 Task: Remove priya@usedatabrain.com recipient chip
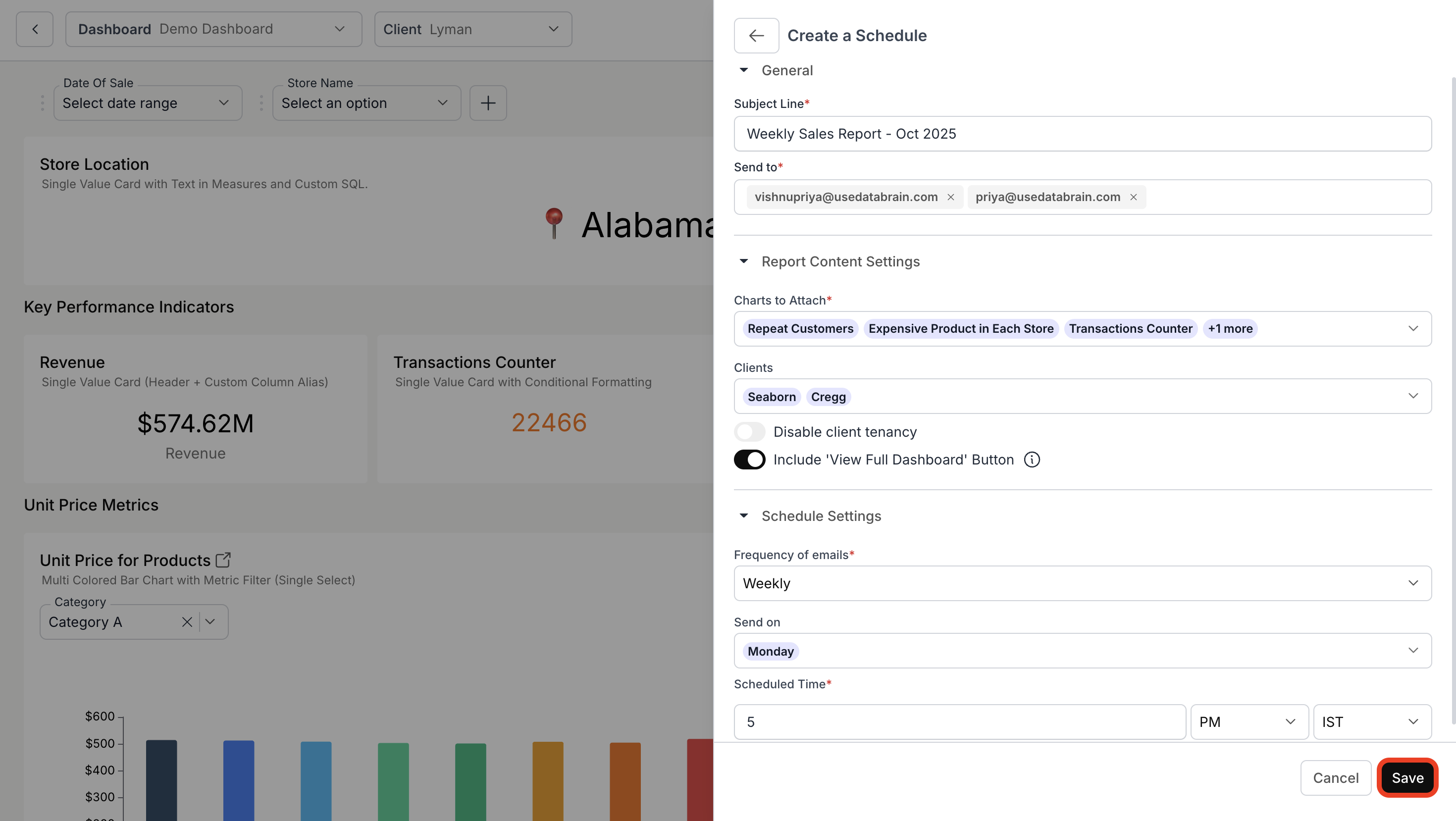[1133, 197]
